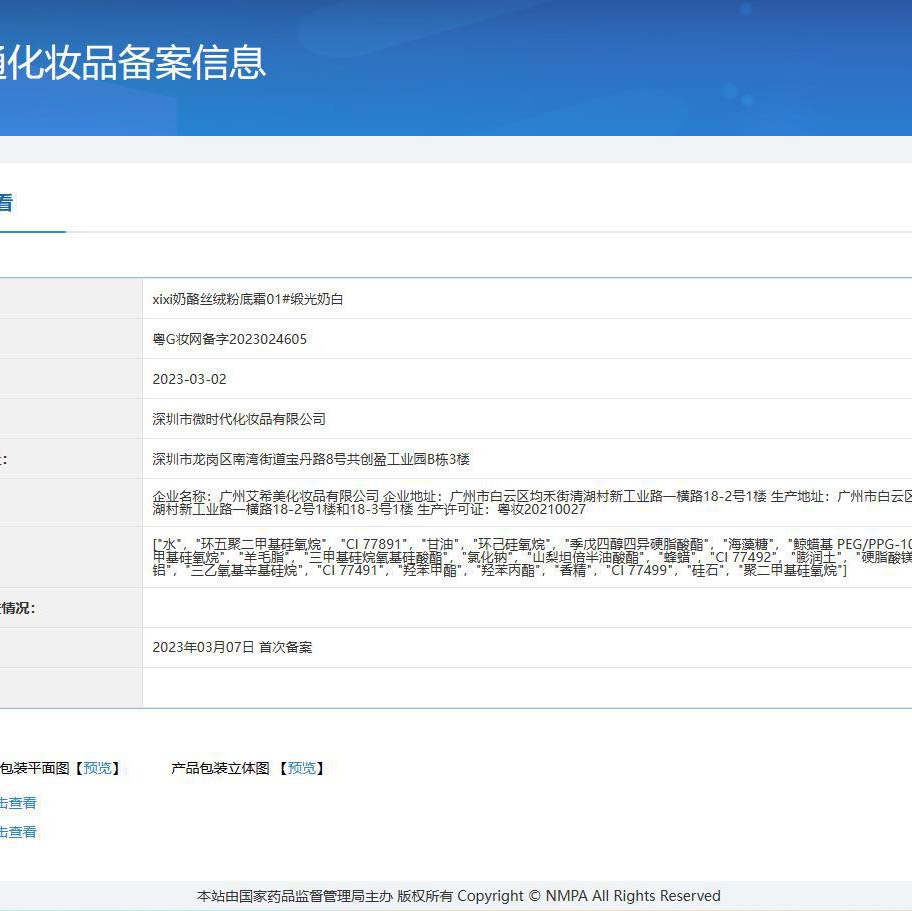The width and height of the screenshot is (912, 911).
Task: Click manufacturer 广州艾希美化妆品有限公司 text
Action: [300, 496]
